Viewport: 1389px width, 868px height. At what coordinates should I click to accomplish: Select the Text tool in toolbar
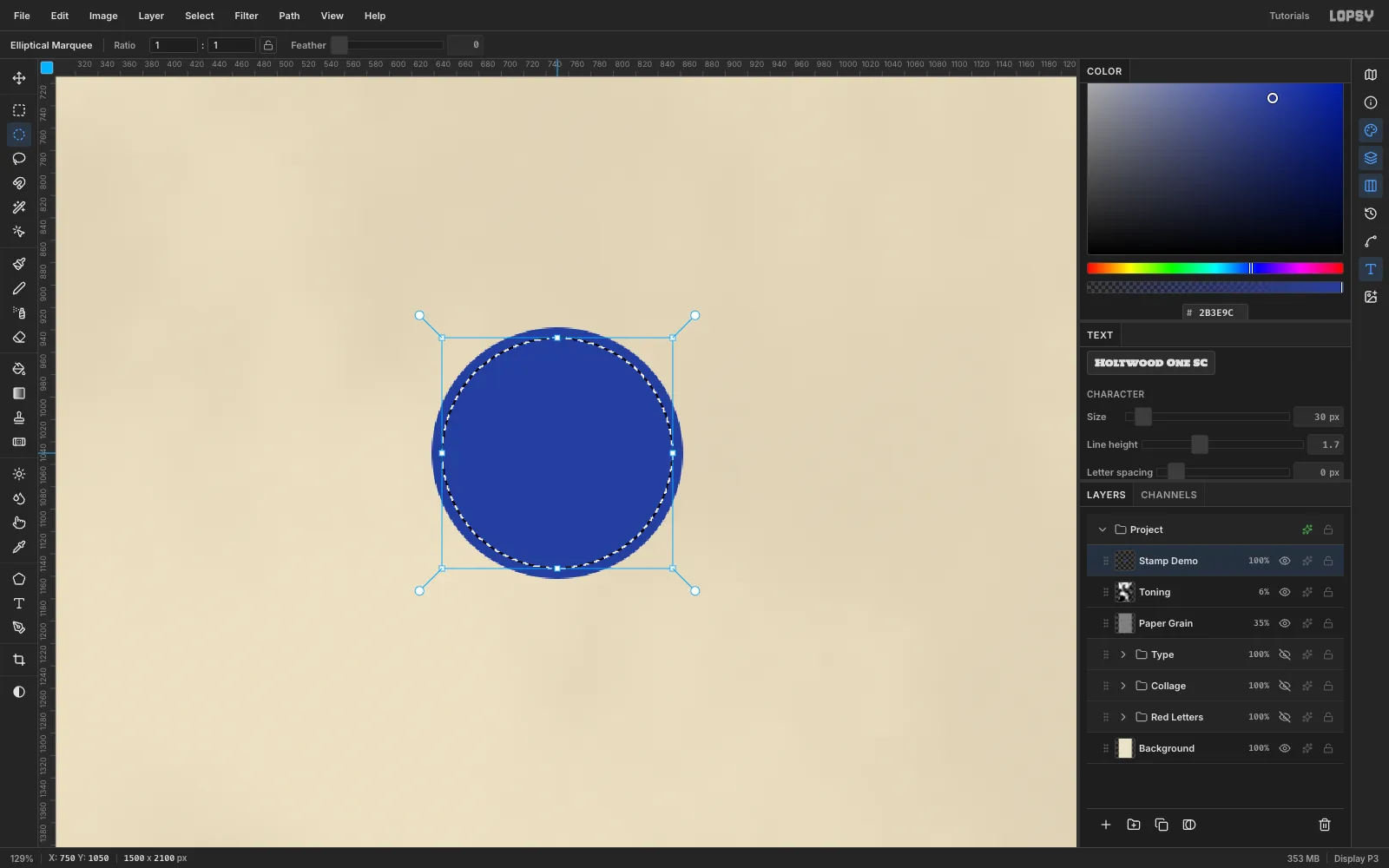19,603
